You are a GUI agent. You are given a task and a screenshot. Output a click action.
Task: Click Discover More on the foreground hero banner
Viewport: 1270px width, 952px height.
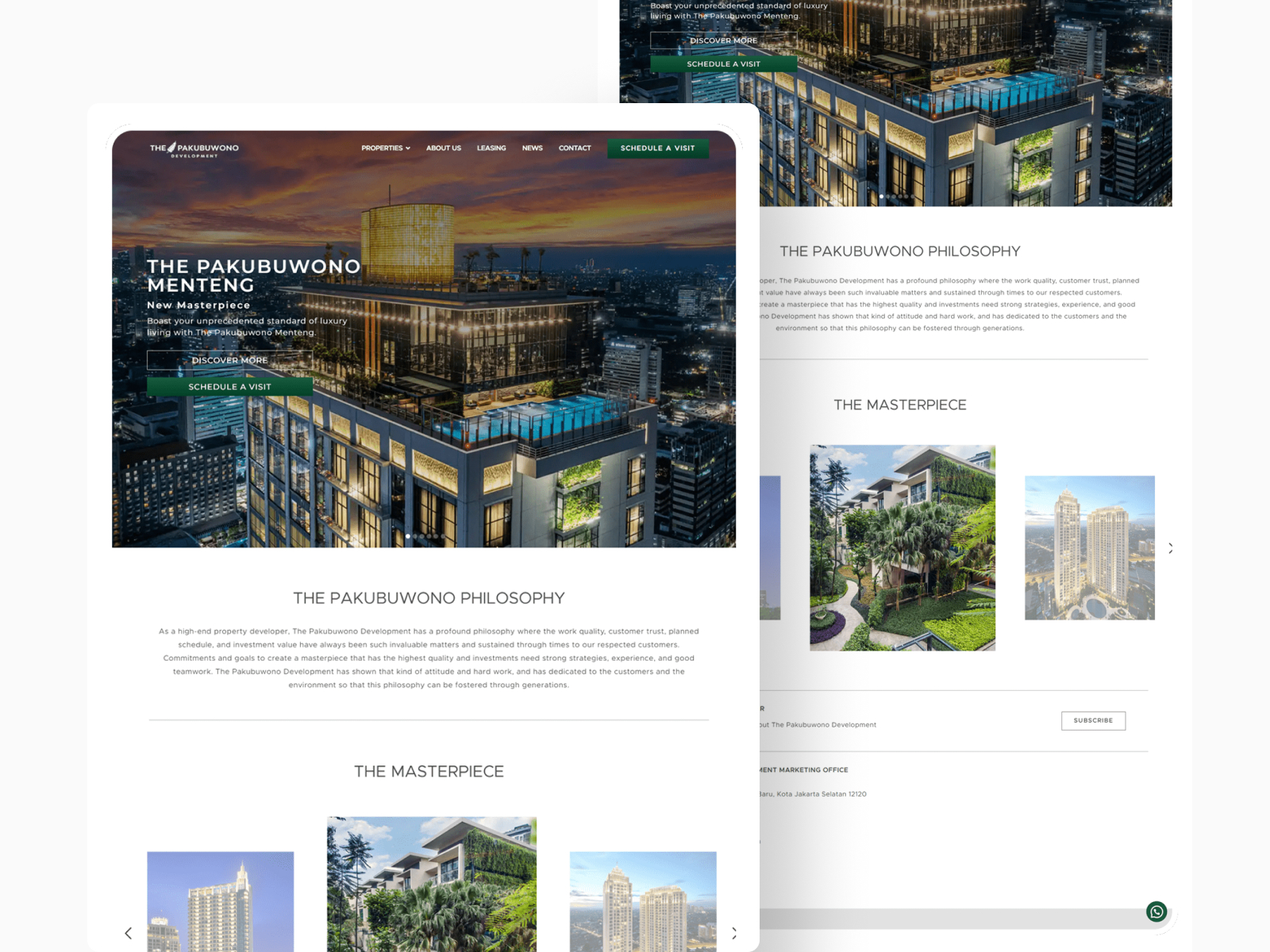[229, 360]
